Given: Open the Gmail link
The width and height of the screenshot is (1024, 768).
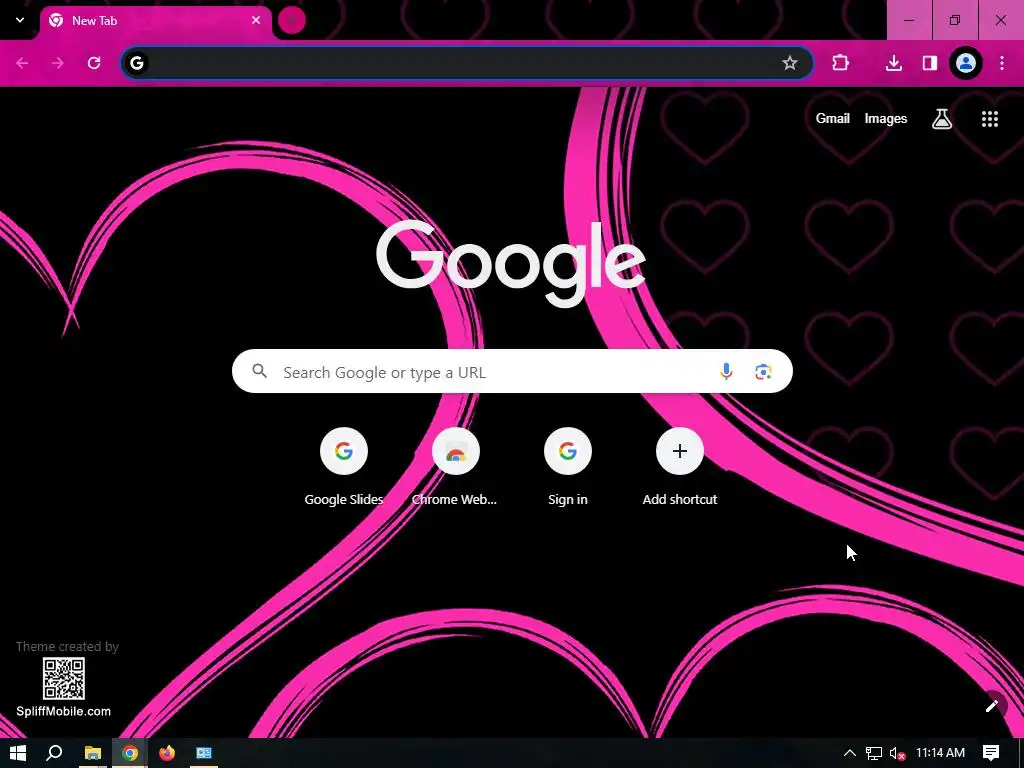Looking at the screenshot, I should (x=833, y=118).
